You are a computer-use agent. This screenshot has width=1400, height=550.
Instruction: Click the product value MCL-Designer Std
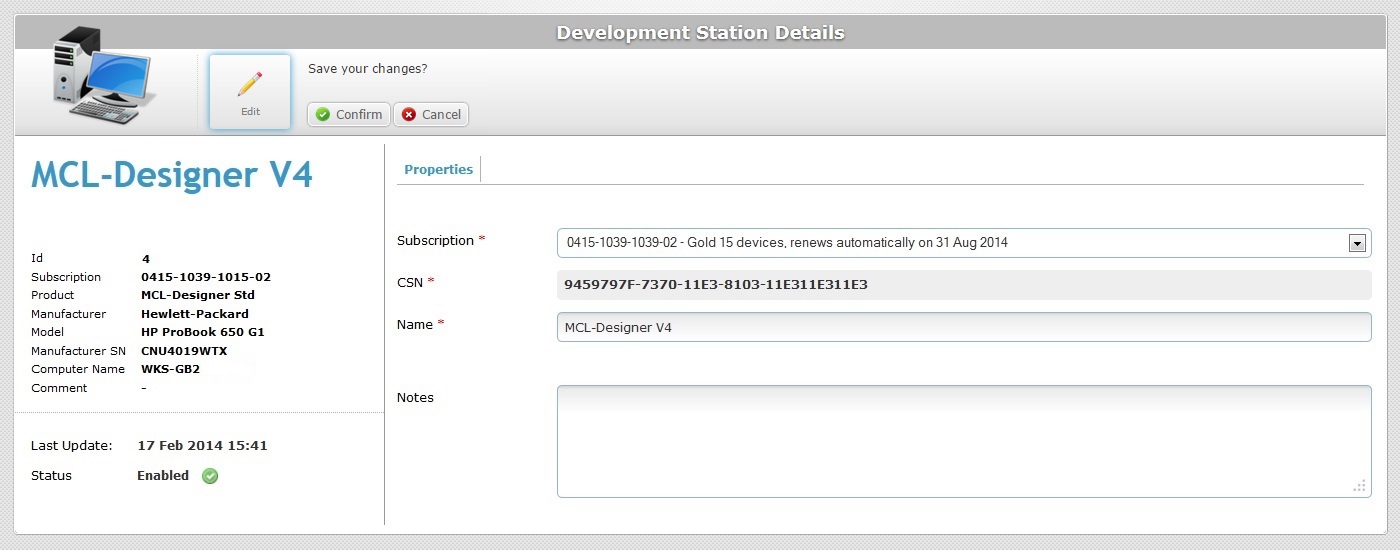(198, 295)
